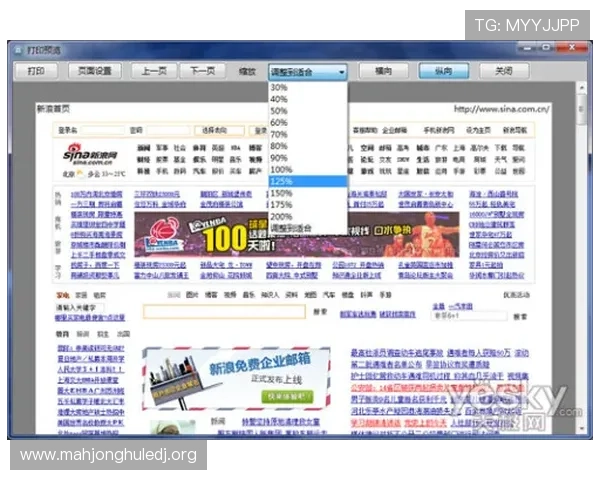Screen dimensions: 600x480
Task: Select 200% zoom option
Action: click(x=308, y=217)
